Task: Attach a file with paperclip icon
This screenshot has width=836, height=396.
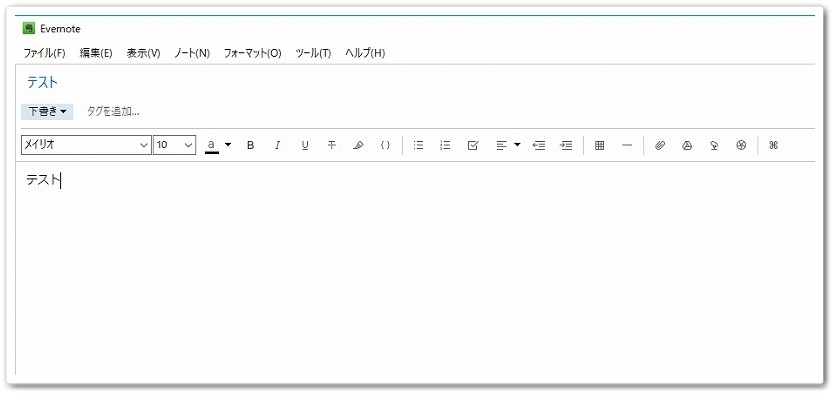Action: 660,145
